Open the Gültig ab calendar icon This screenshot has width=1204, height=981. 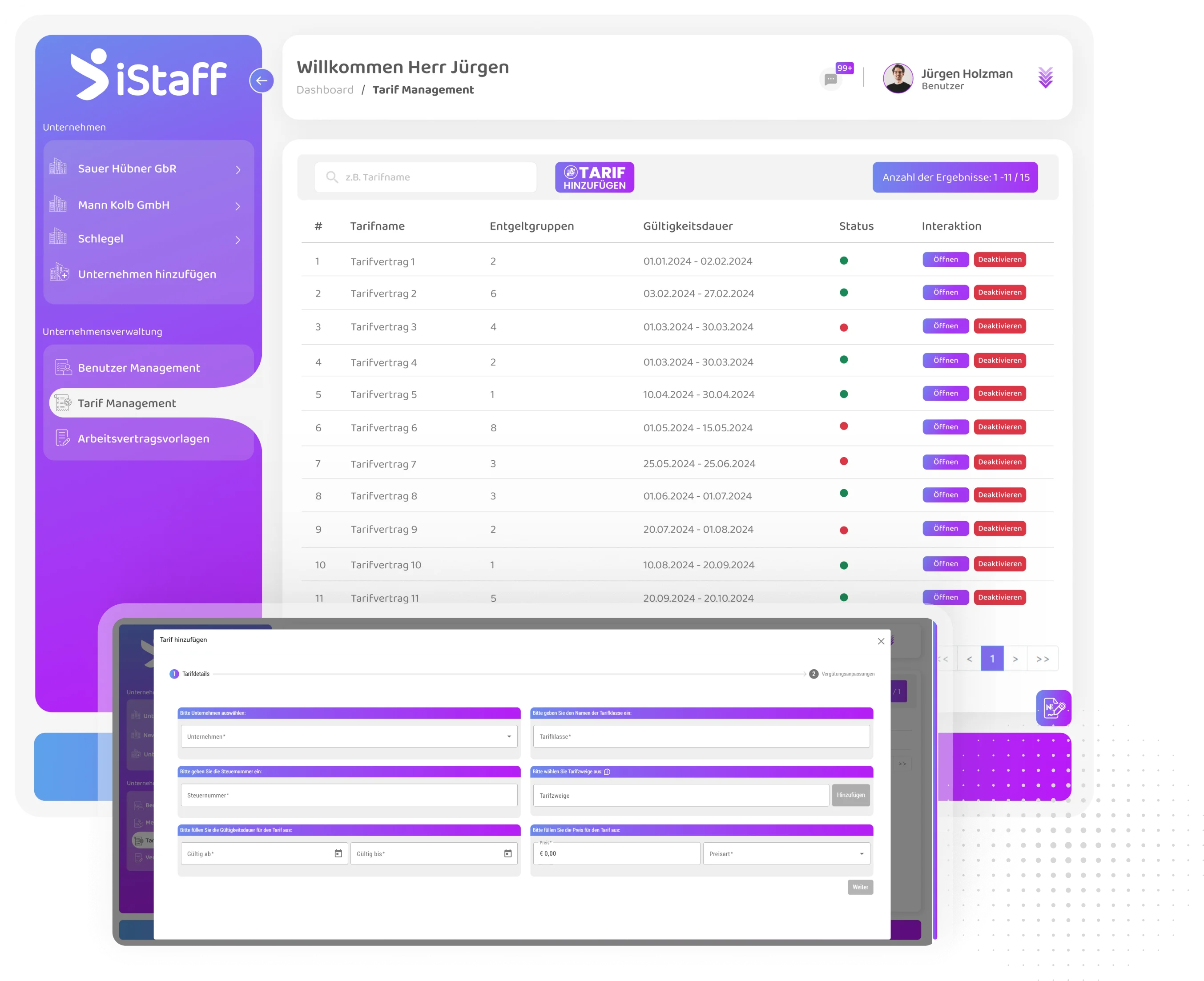click(338, 853)
